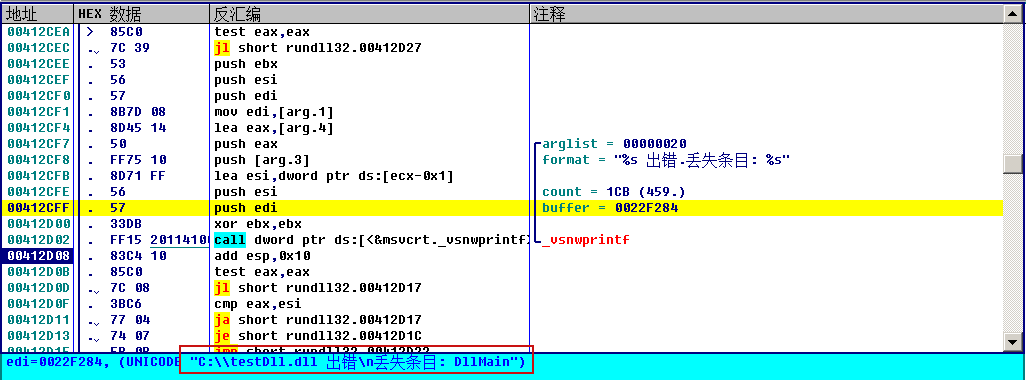Select address 00412CFB
Image resolution: width=1026 pixels, height=380 pixels.
pyautogui.click(x=39, y=176)
